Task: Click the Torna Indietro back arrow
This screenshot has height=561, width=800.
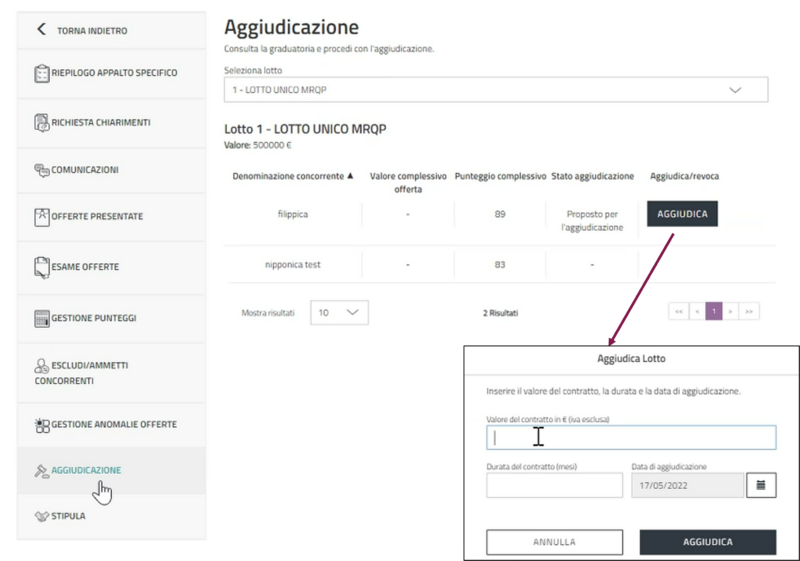Action: point(41,30)
